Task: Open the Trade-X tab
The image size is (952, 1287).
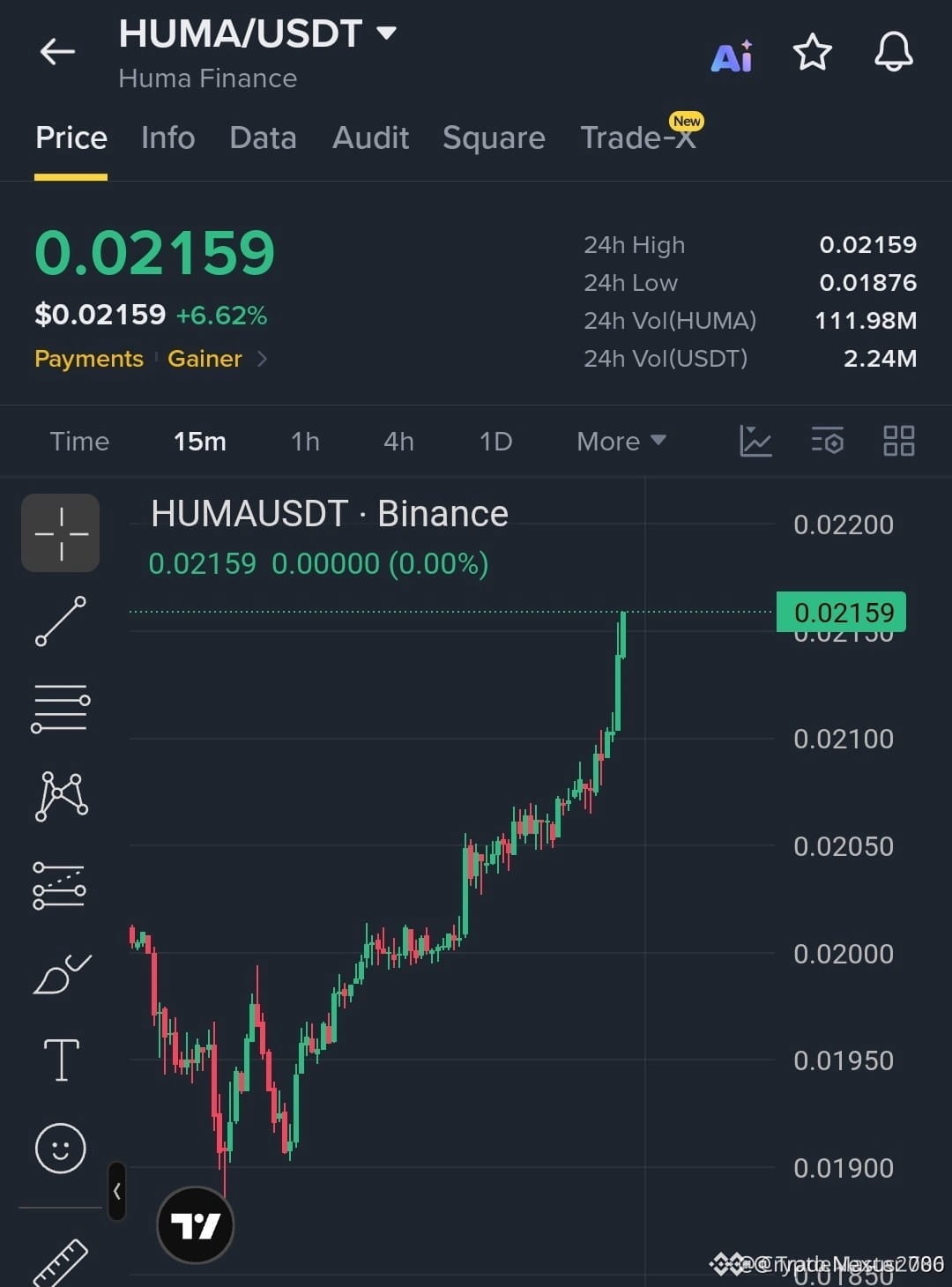Action: click(x=638, y=137)
